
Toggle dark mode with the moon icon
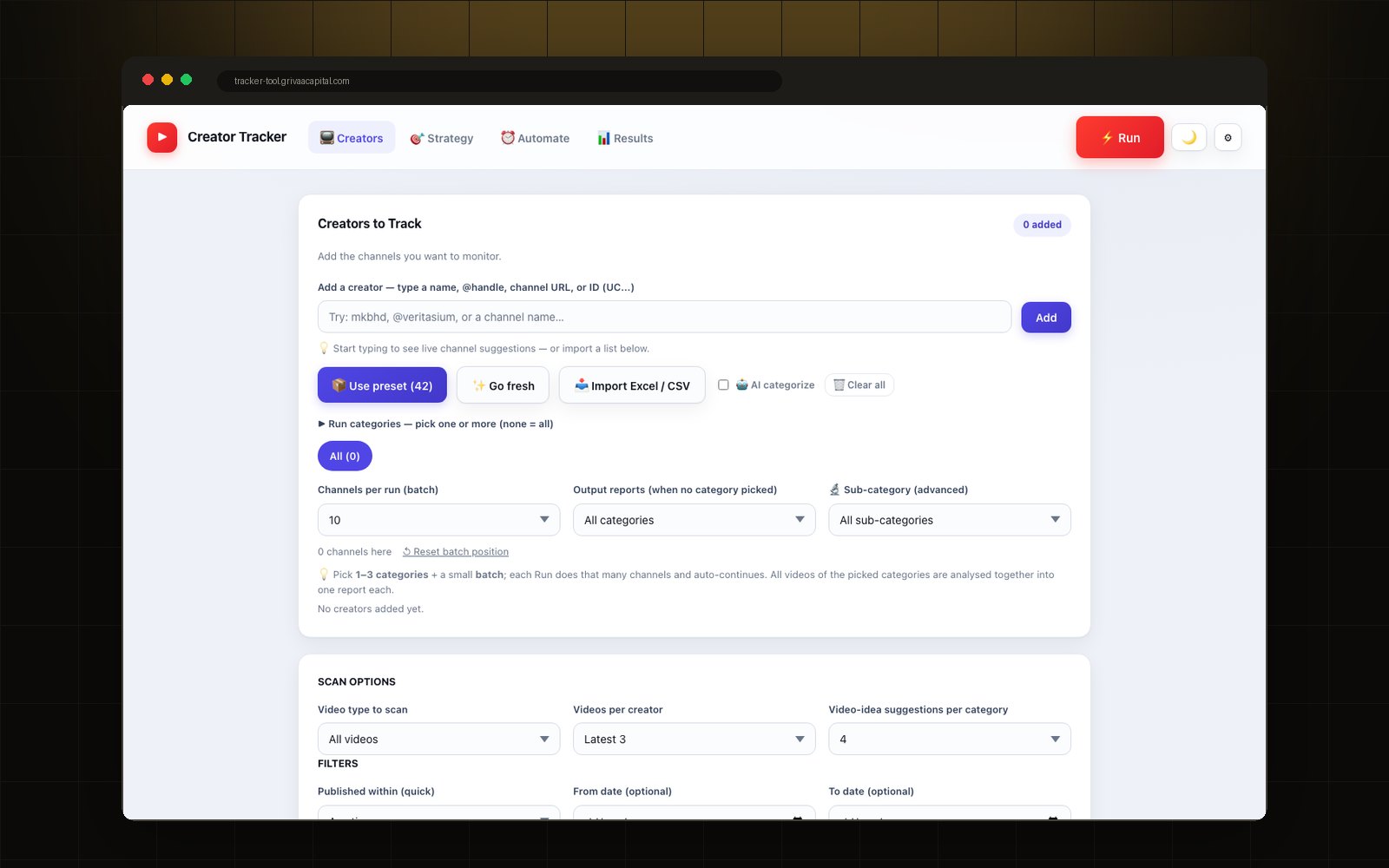(1189, 137)
